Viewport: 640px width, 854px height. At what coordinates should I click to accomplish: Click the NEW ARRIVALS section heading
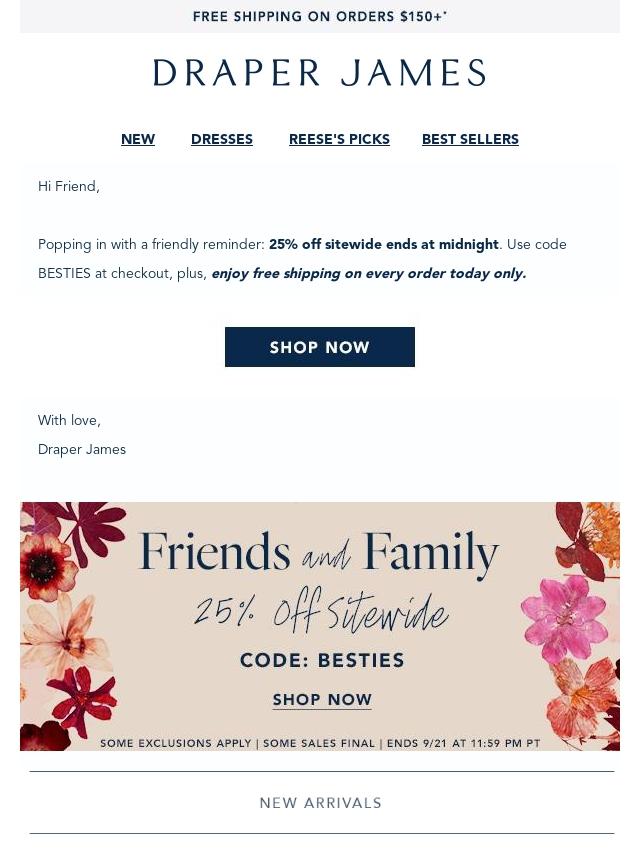tap(320, 803)
